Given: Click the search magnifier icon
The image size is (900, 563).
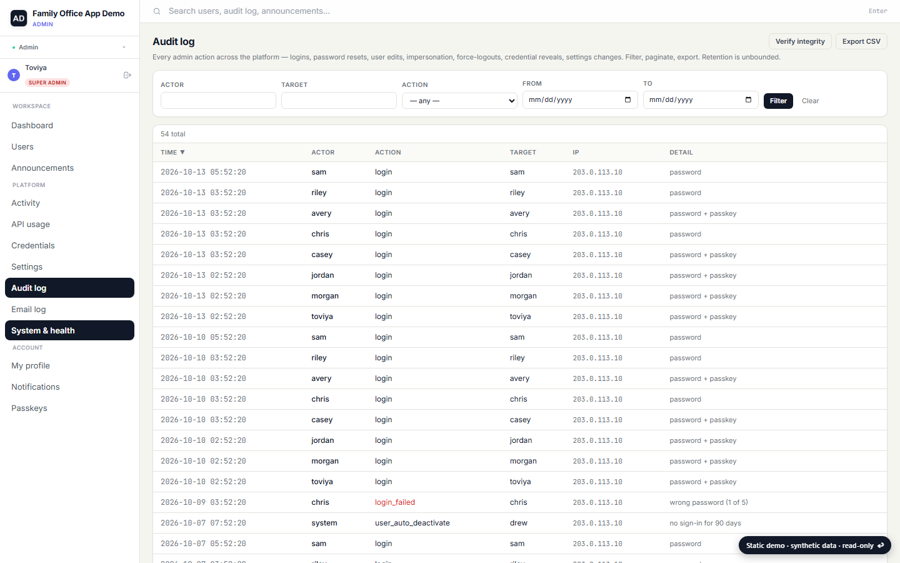Looking at the screenshot, I should tap(157, 11).
